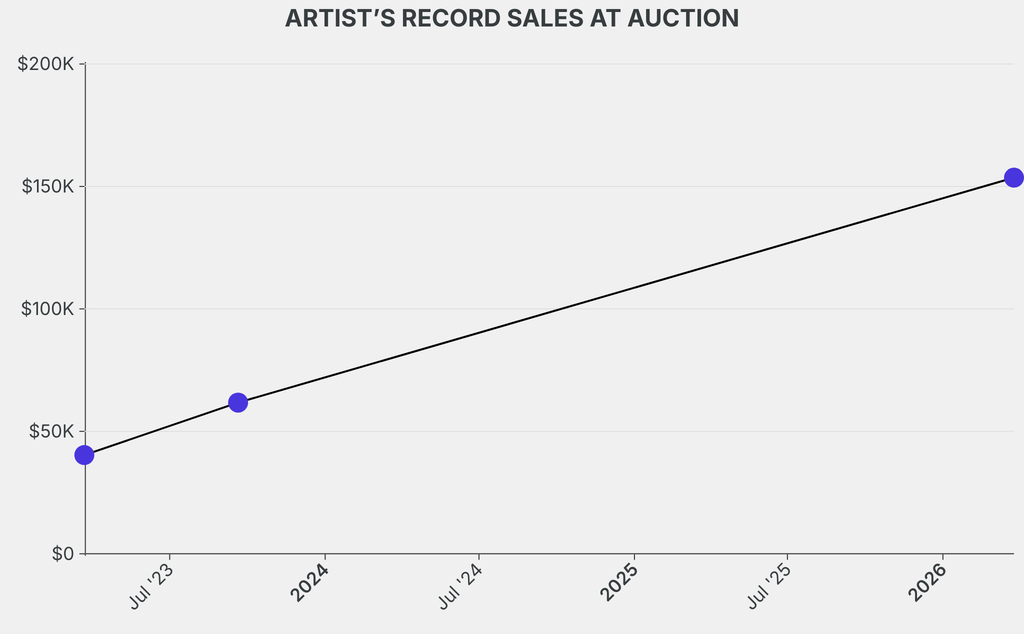Click the Jul '24 x-axis label
Screen dimensions: 1024x634
(x=462, y=586)
